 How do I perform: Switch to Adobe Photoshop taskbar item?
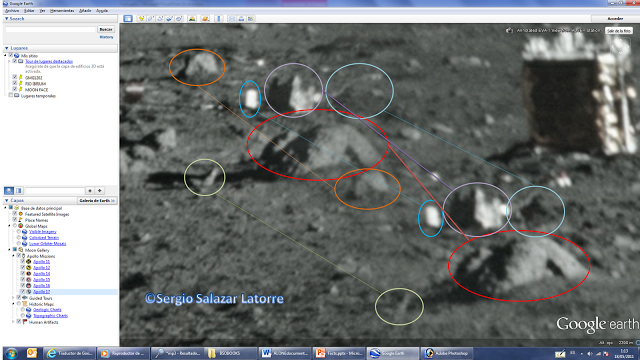[x=446, y=353]
